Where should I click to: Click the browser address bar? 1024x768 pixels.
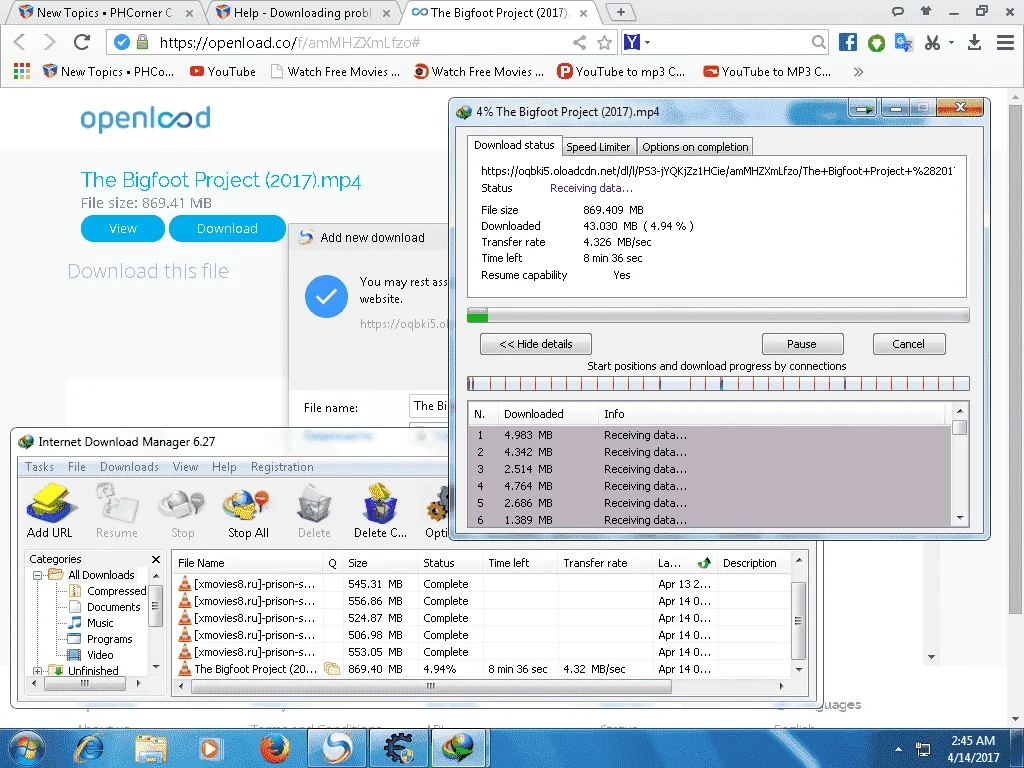[362, 43]
